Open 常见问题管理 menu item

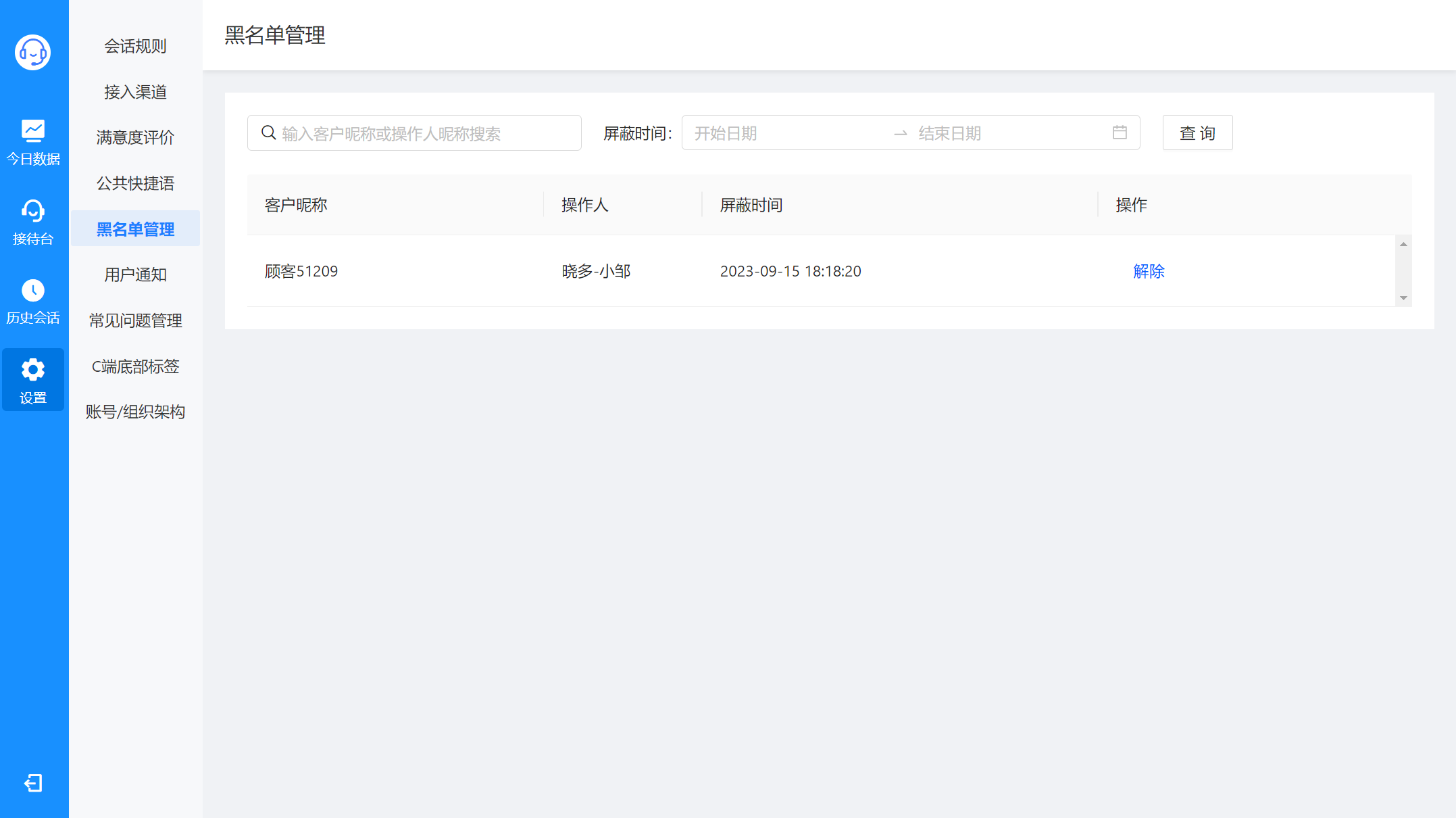click(x=135, y=320)
